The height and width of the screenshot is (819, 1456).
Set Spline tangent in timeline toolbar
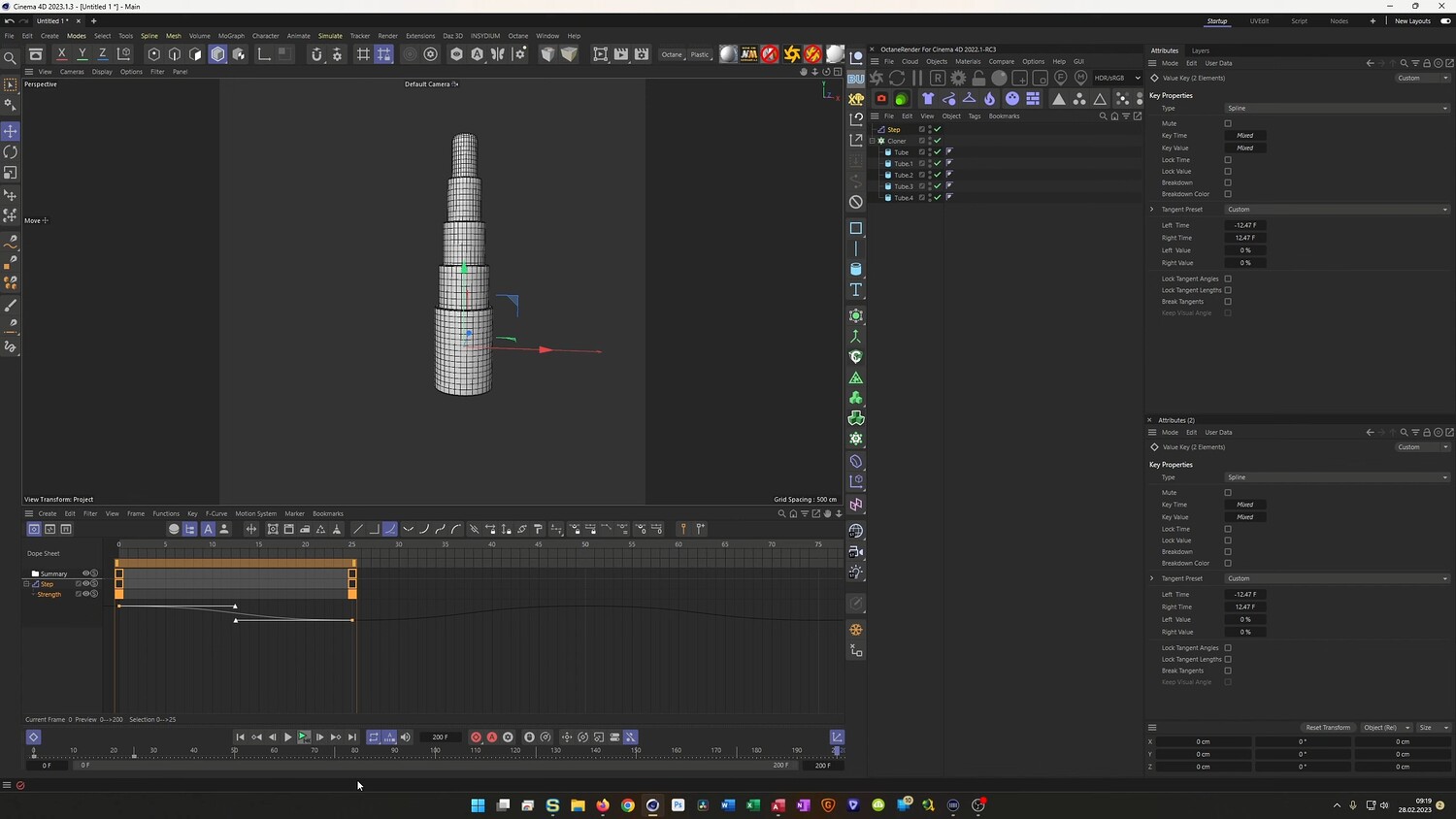(x=389, y=529)
